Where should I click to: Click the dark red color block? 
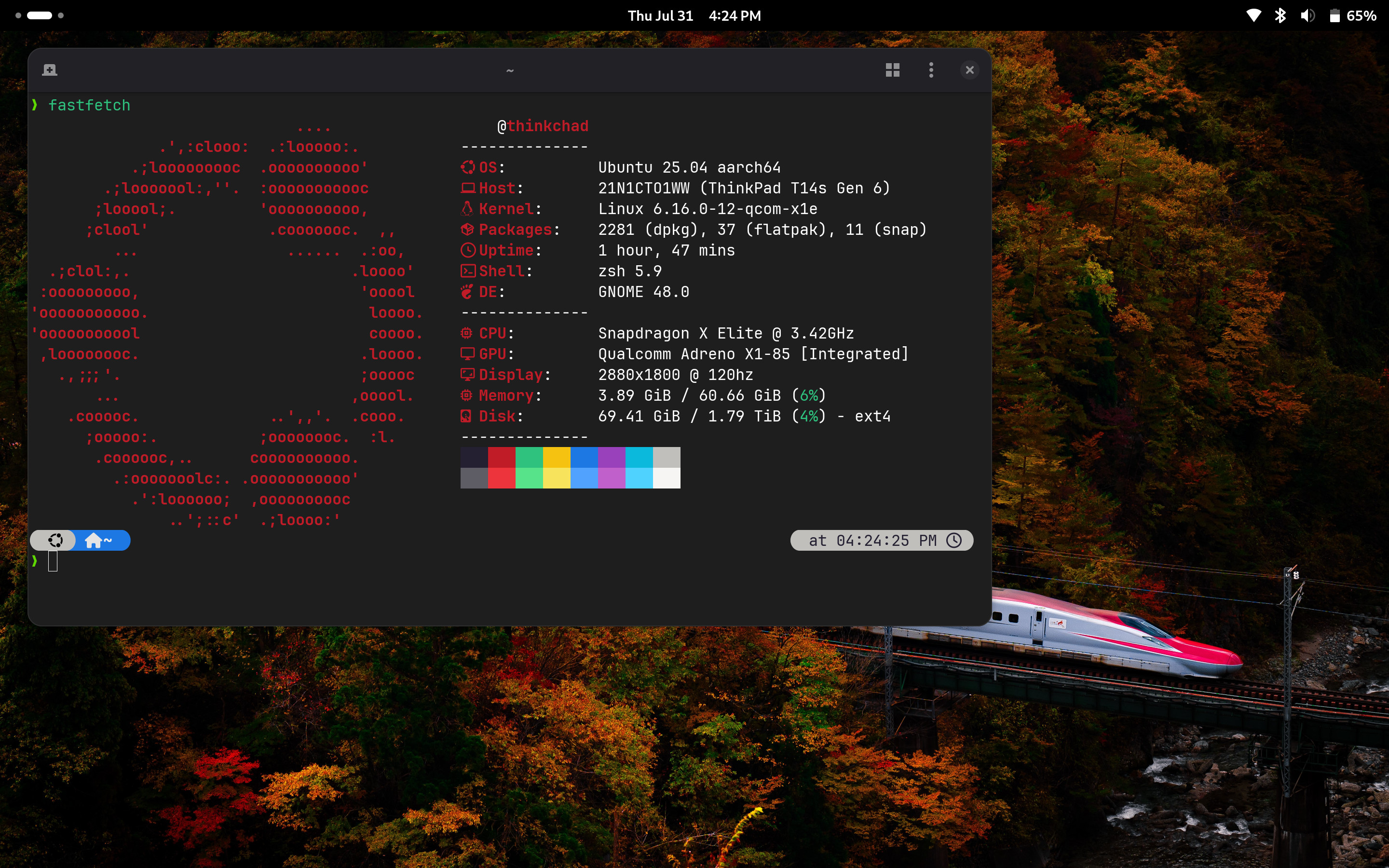click(502, 458)
